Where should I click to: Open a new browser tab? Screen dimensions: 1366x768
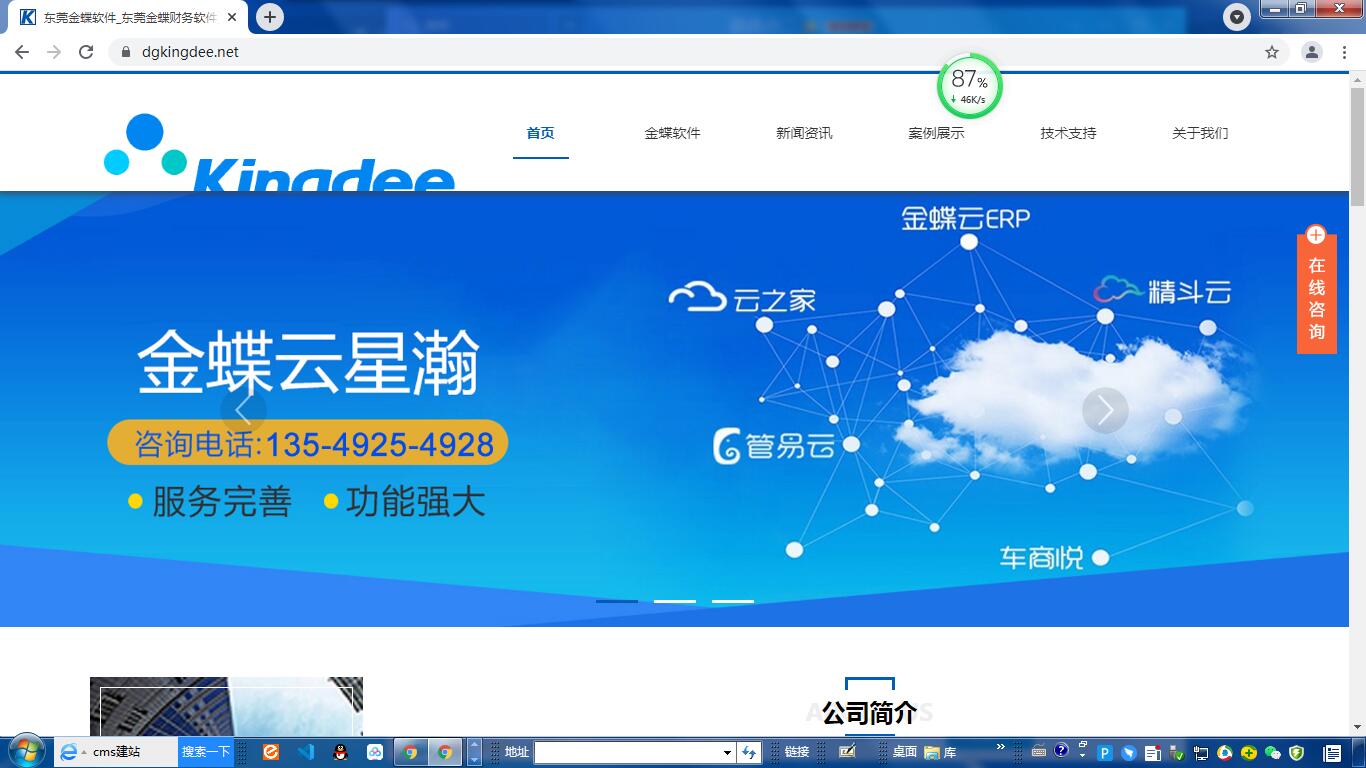[269, 17]
